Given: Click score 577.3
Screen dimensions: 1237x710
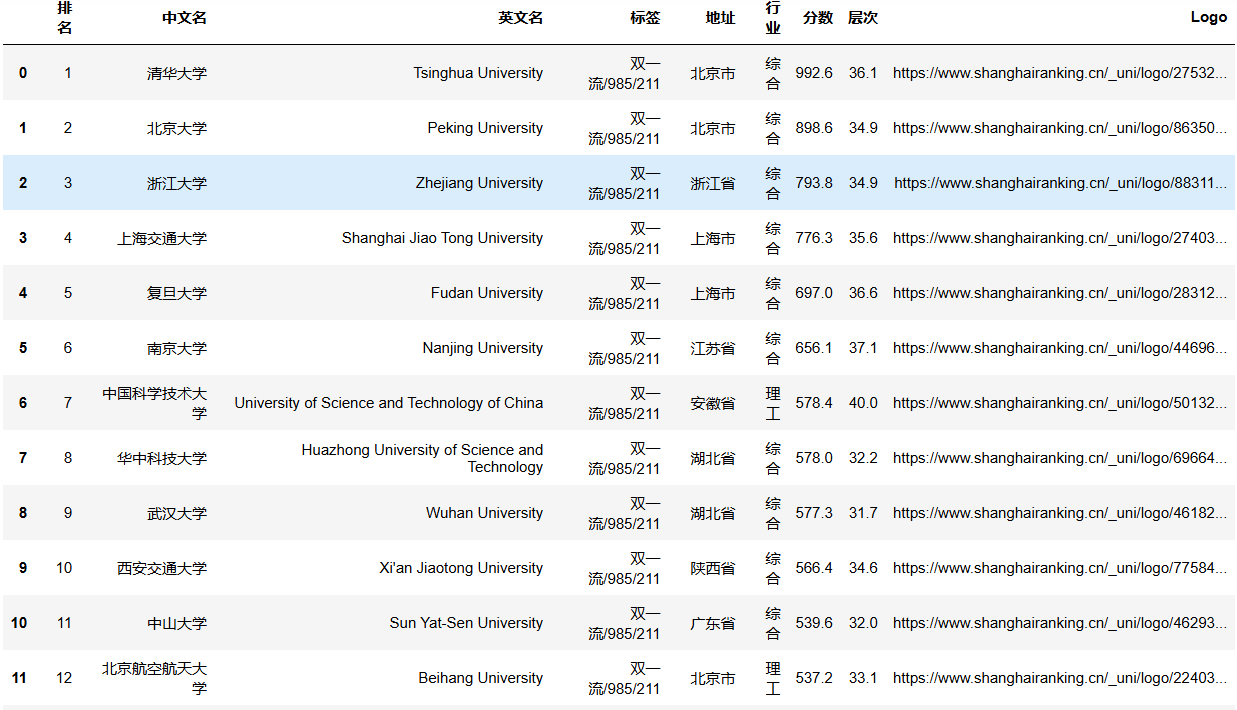Looking at the screenshot, I should click(814, 513).
